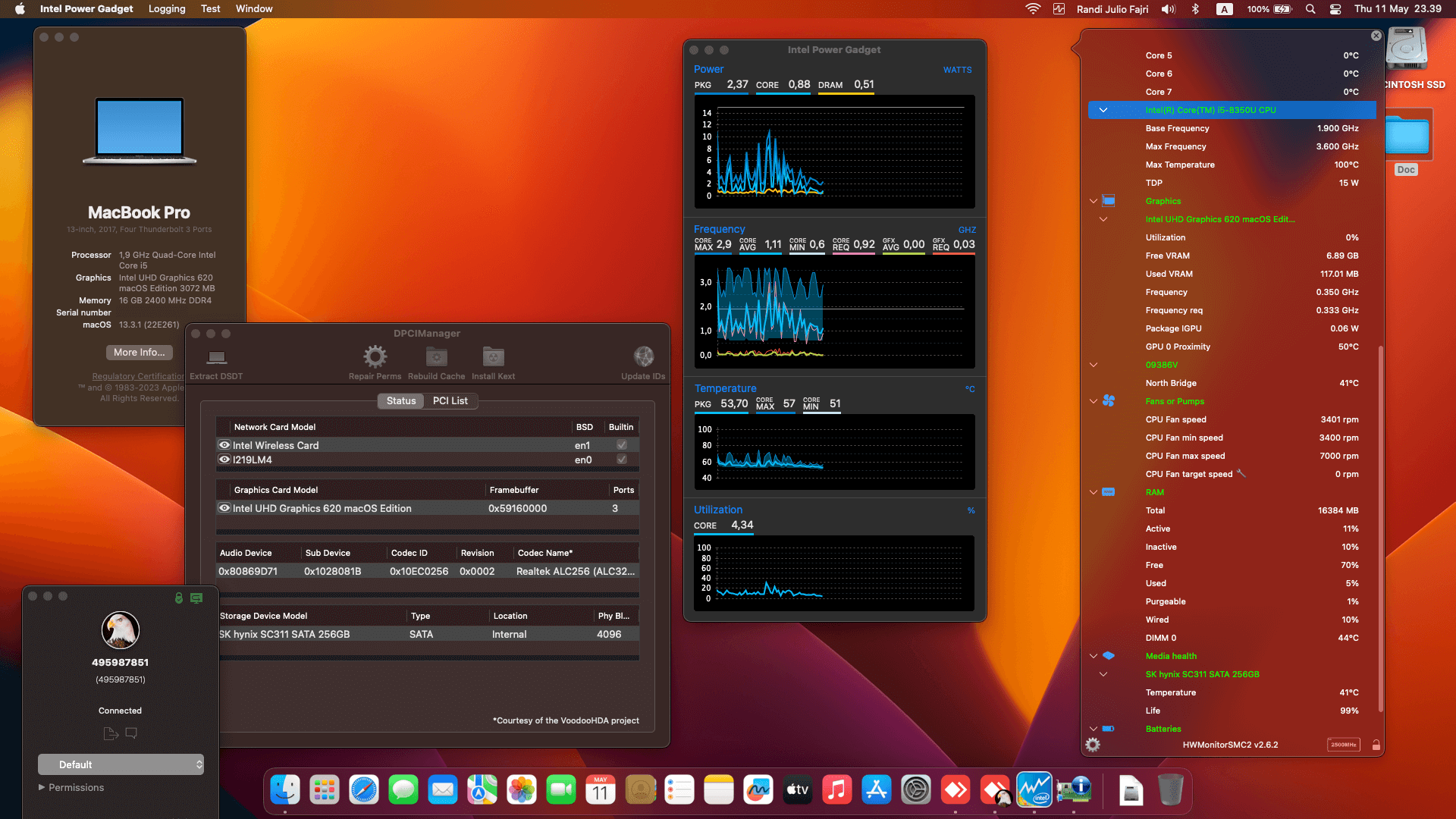Click the Fans or Pumps fan icon

[x=1109, y=401]
